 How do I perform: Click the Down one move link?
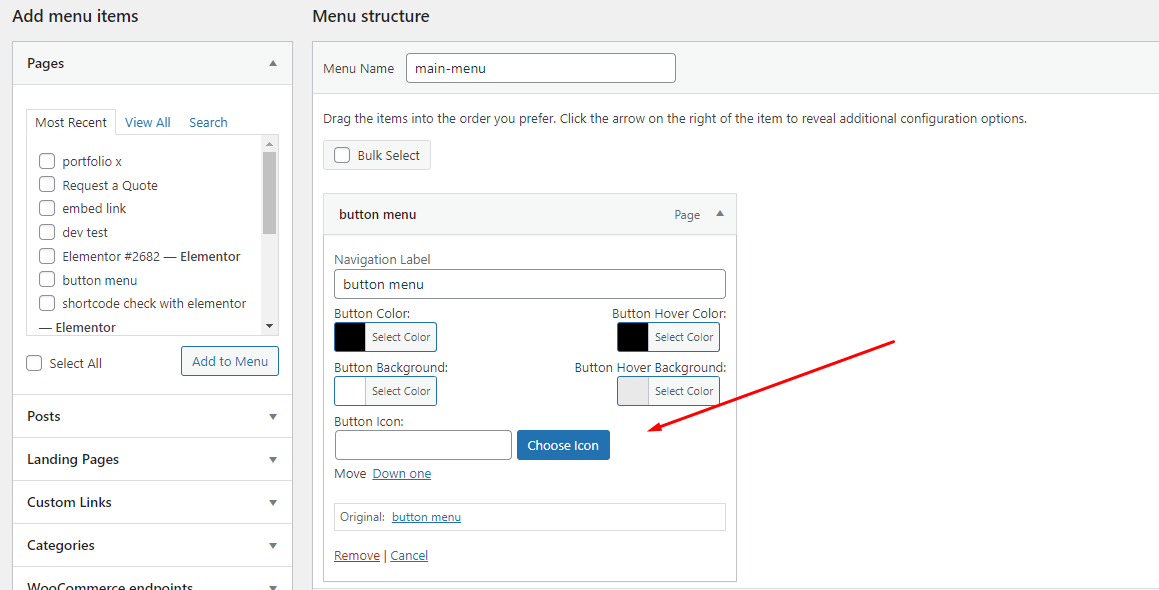402,473
